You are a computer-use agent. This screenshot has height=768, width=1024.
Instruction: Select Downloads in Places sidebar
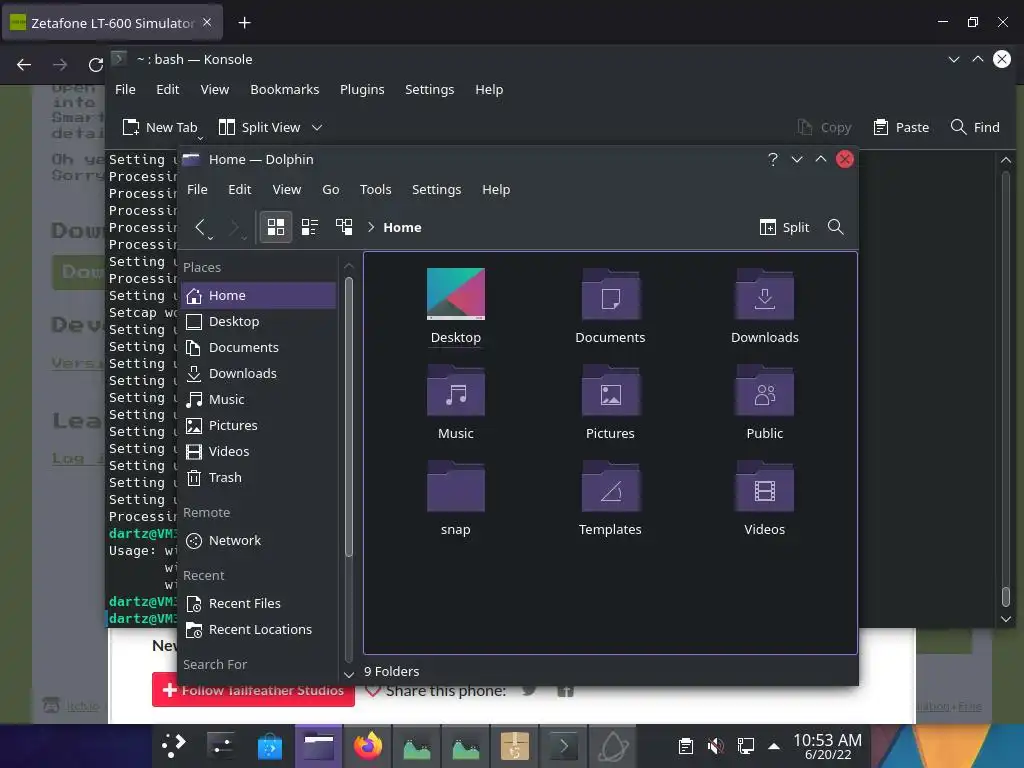[x=259, y=374]
